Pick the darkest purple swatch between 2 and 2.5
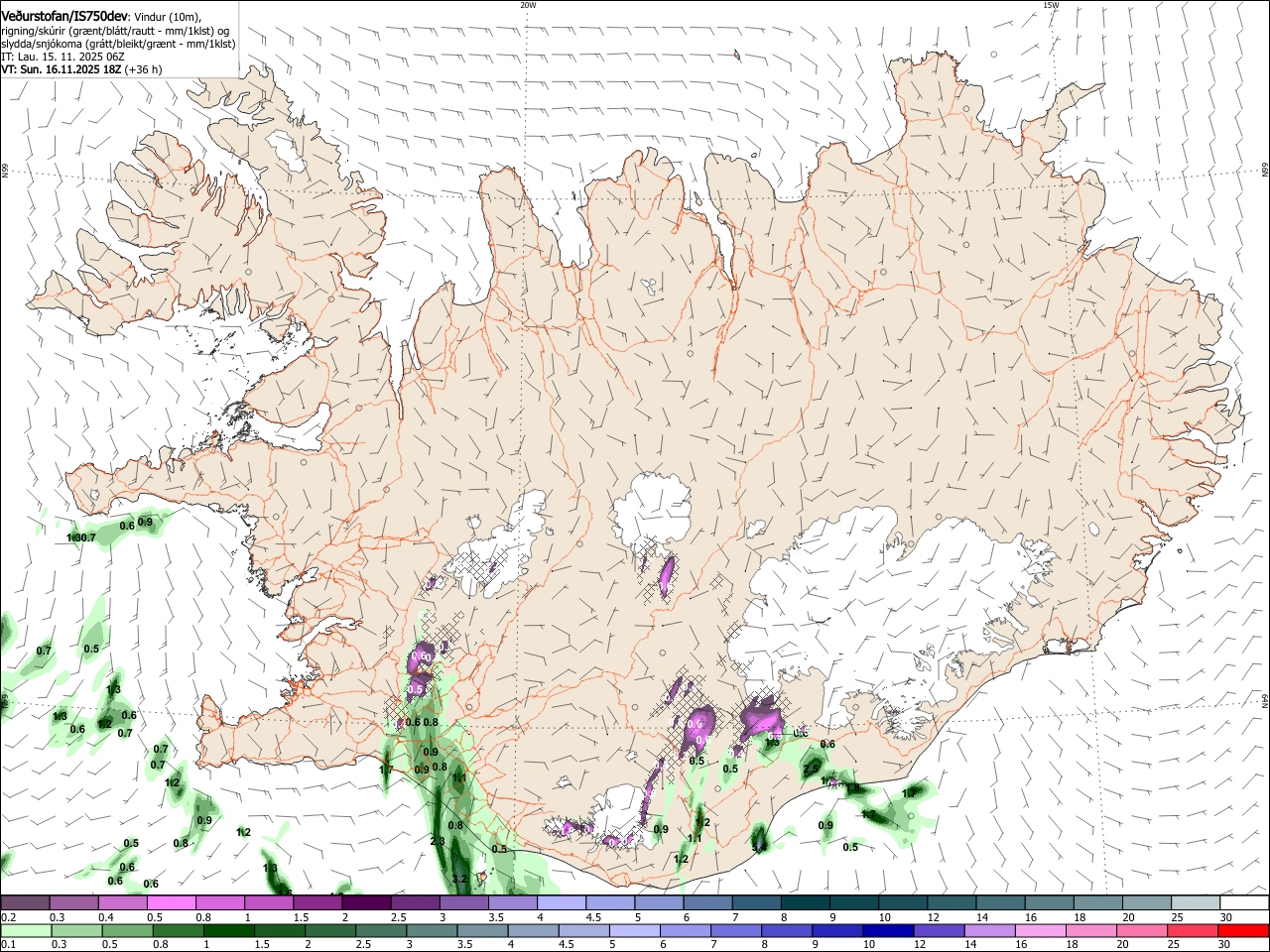1270x952 pixels. point(366,902)
